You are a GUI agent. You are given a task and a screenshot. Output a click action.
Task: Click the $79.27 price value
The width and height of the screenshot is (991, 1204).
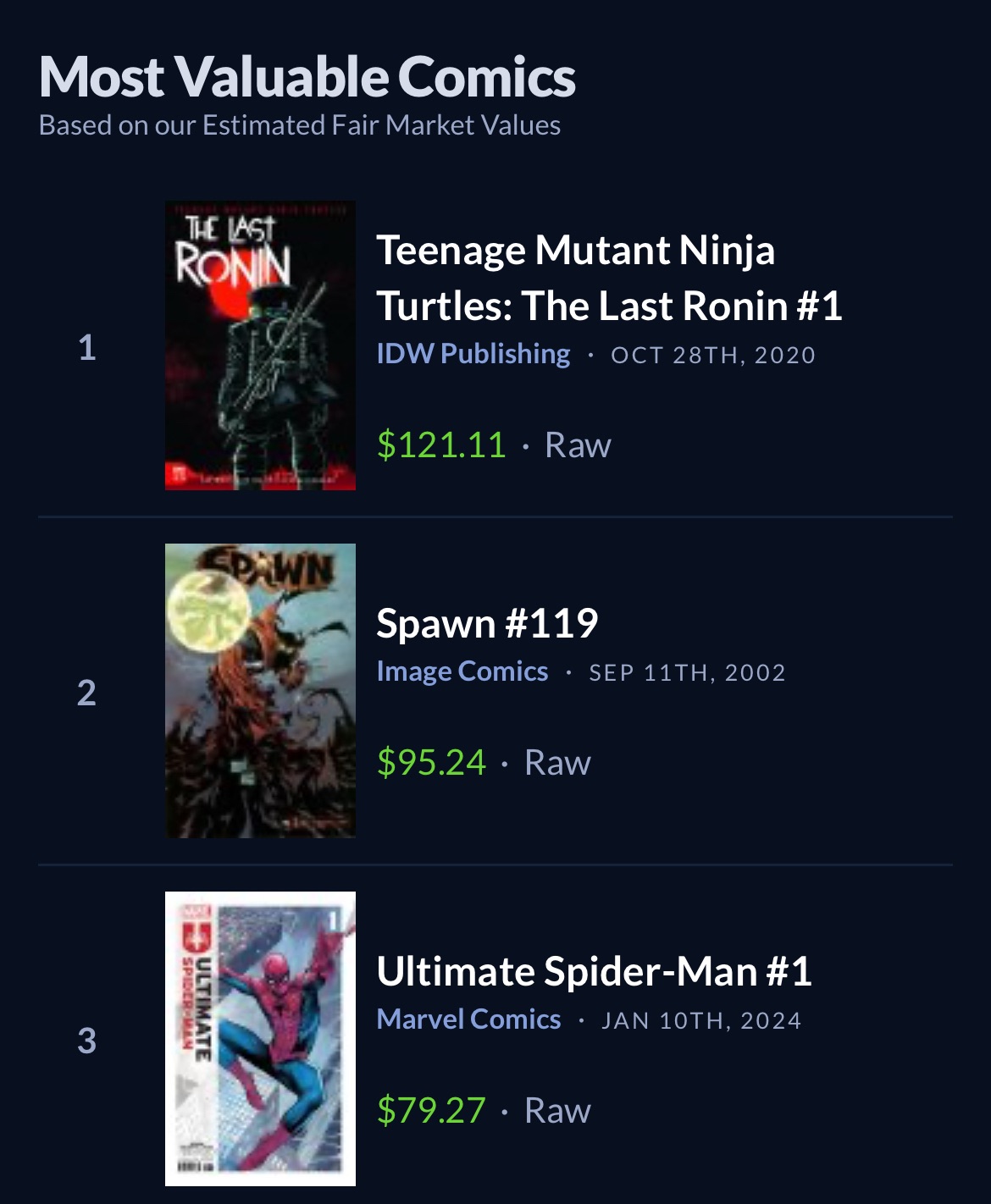pyautogui.click(x=431, y=1111)
